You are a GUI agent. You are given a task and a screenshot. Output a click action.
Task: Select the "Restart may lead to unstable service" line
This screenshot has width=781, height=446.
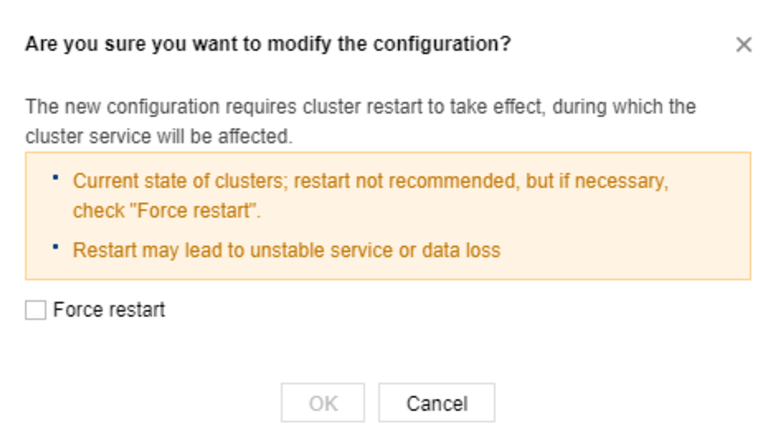286,250
